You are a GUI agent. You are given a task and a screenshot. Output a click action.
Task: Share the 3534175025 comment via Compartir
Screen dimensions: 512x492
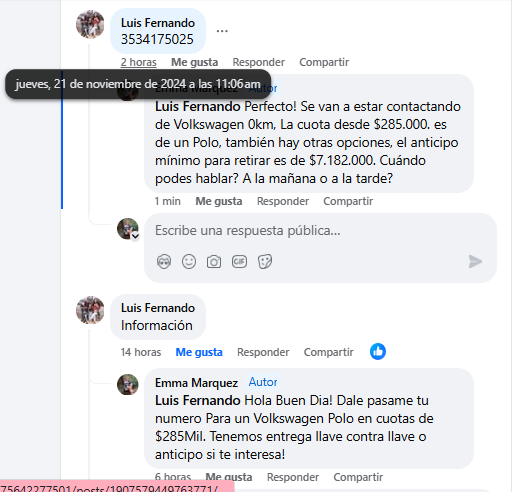[x=324, y=62]
